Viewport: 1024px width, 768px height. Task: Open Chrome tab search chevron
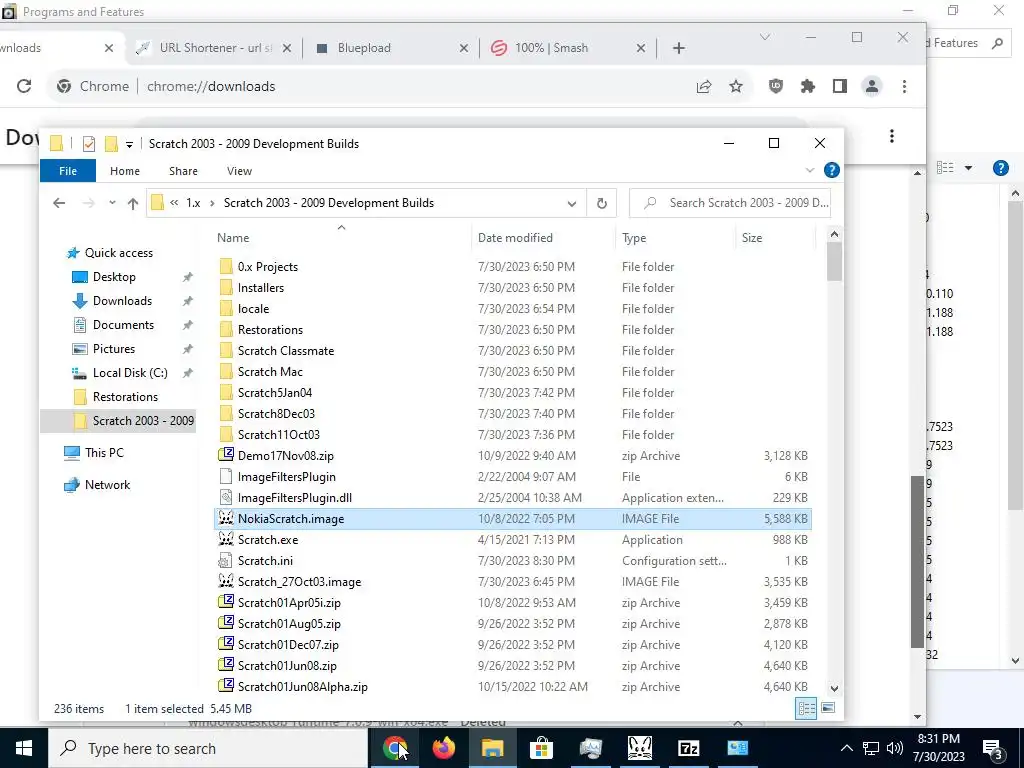tap(765, 37)
